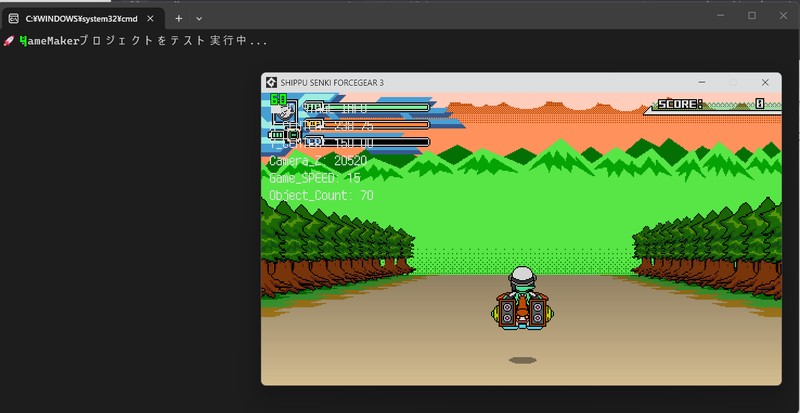Close the cmd terminal tab
This screenshot has width=800, height=413.
(150, 19)
